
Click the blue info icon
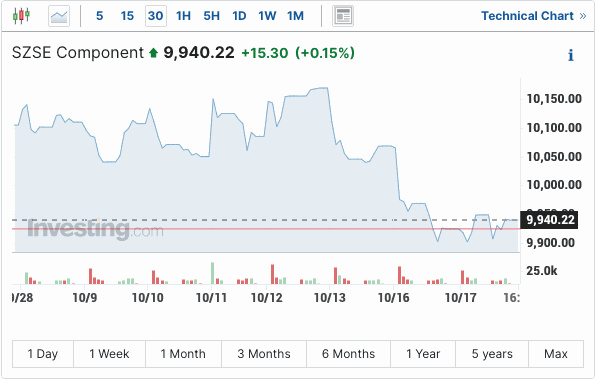point(570,55)
